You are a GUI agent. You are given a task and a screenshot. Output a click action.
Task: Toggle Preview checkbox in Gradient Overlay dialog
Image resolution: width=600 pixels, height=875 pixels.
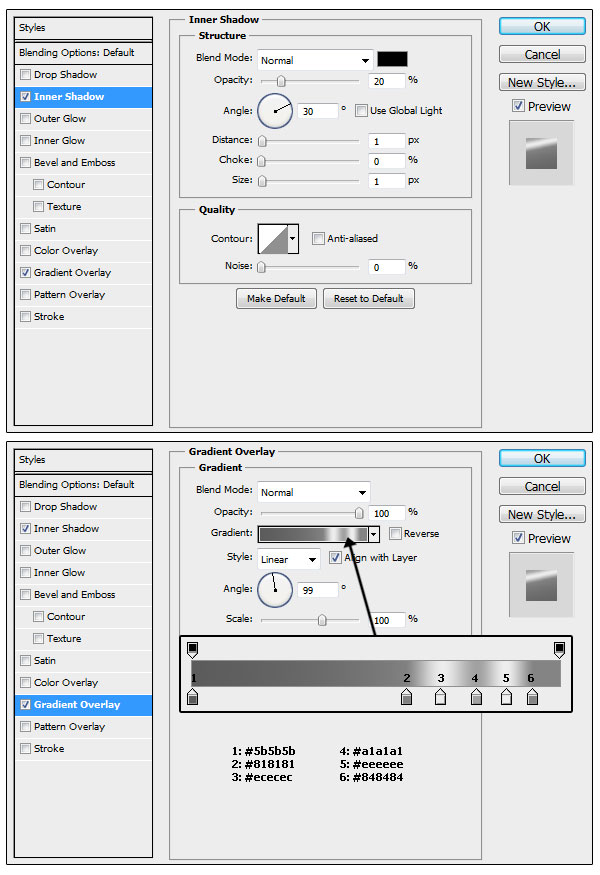(x=519, y=538)
